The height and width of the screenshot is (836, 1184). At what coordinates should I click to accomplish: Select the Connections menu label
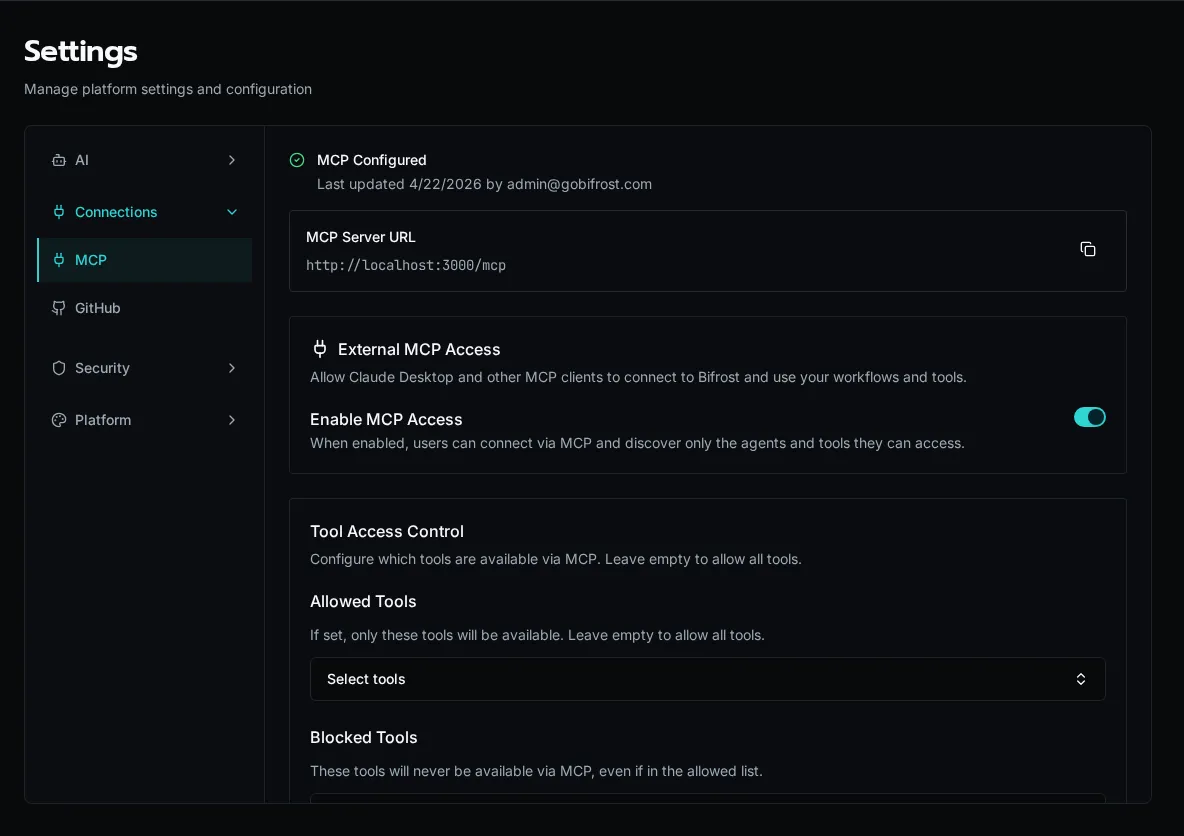click(x=116, y=212)
